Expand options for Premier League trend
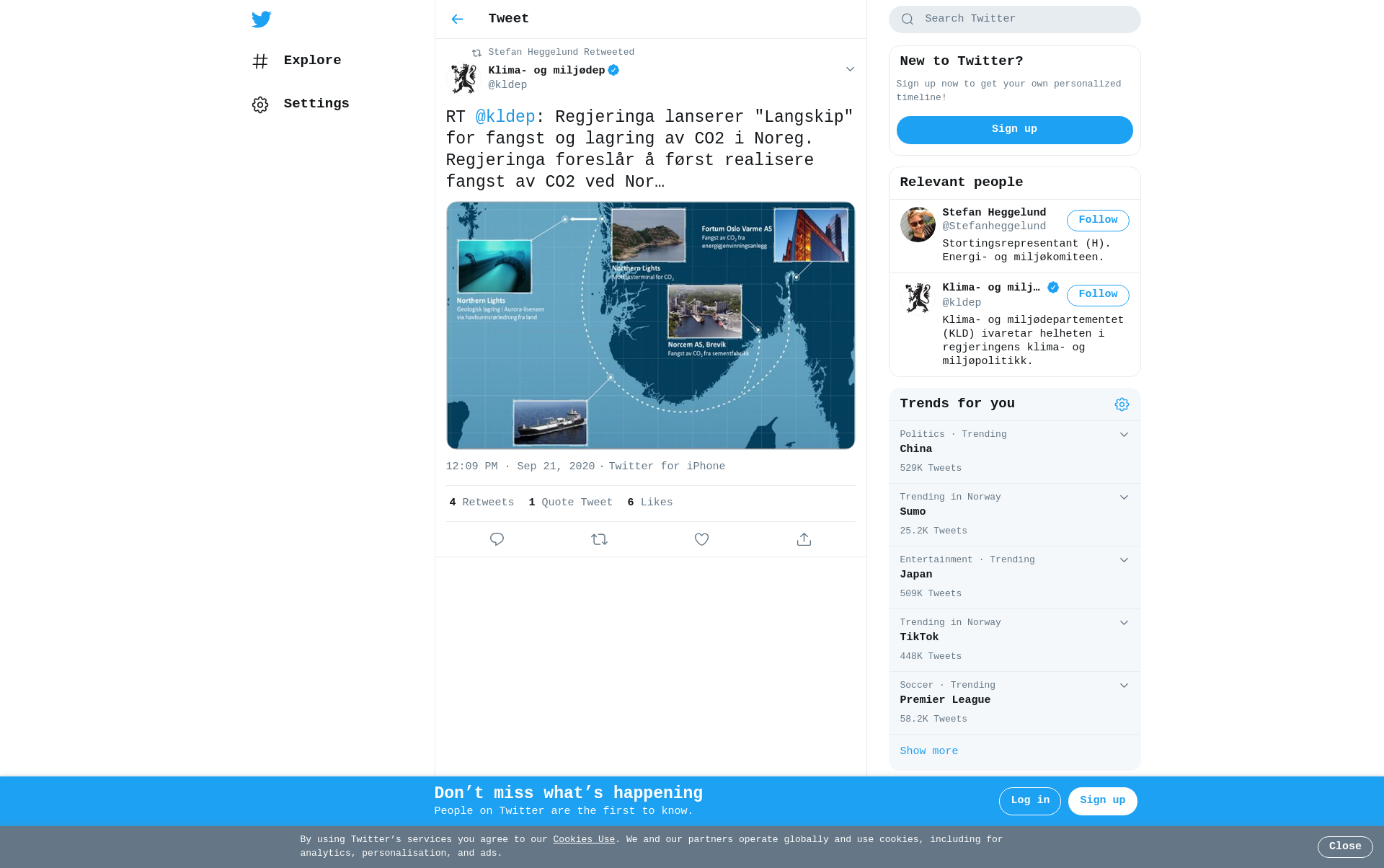This screenshot has width=1384, height=868. click(1124, 686)
